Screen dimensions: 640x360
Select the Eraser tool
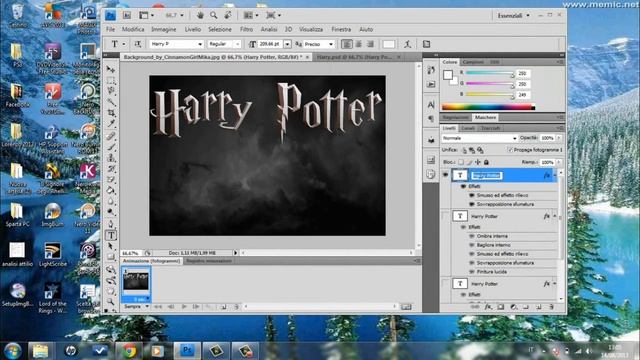(111, 179)
